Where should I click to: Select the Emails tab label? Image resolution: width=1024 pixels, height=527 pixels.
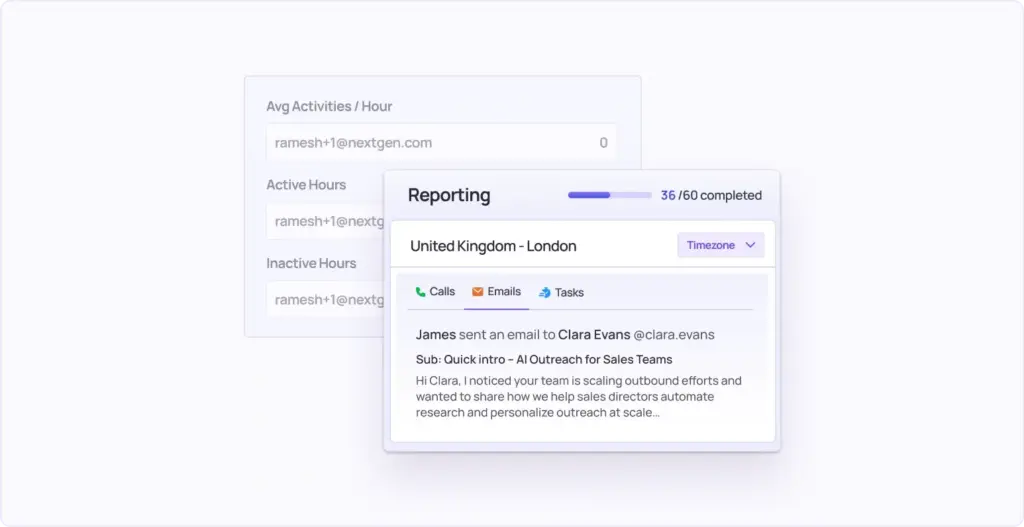pyautogui.click(x=504, y=292)
